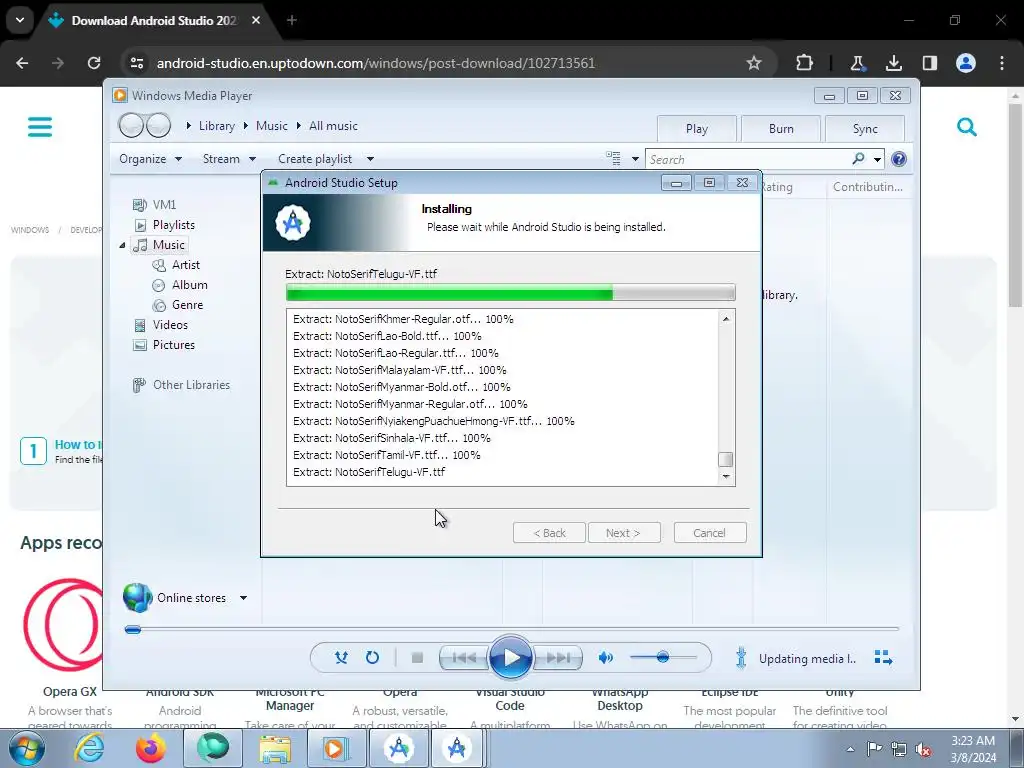The image size is (1024, 768).
Task: Open the Stream menu
Action: (x=229, y=159)
